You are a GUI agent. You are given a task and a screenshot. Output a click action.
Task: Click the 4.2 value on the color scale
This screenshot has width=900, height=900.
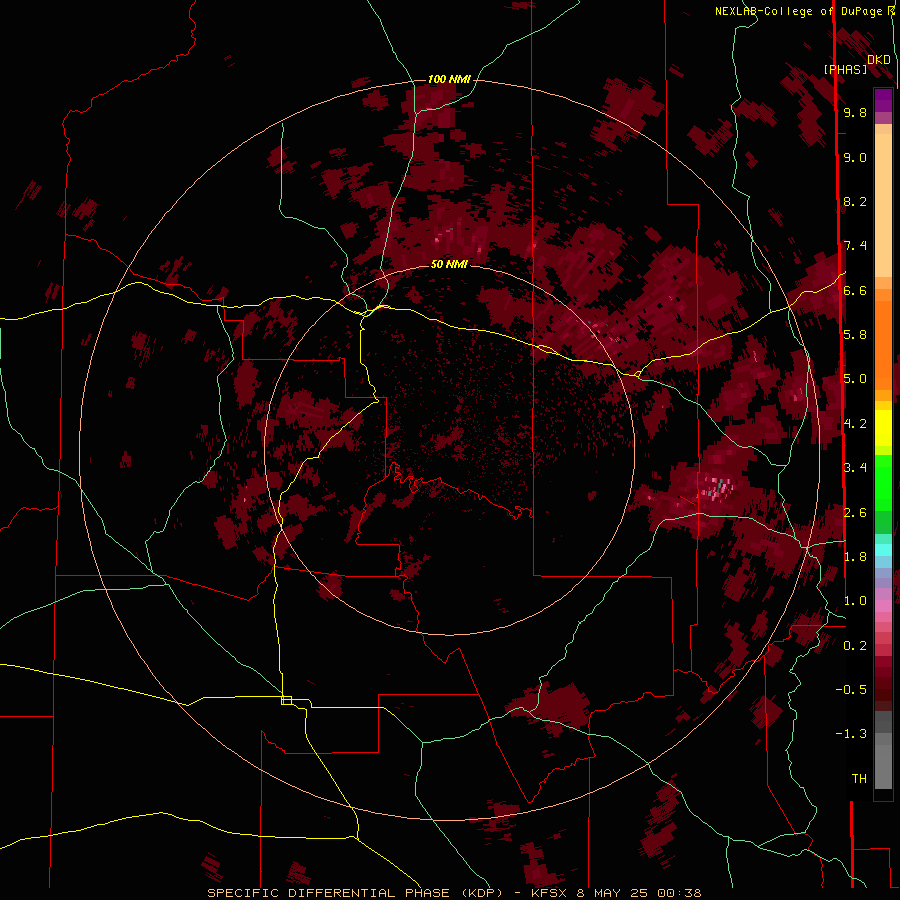click(855, 423)
